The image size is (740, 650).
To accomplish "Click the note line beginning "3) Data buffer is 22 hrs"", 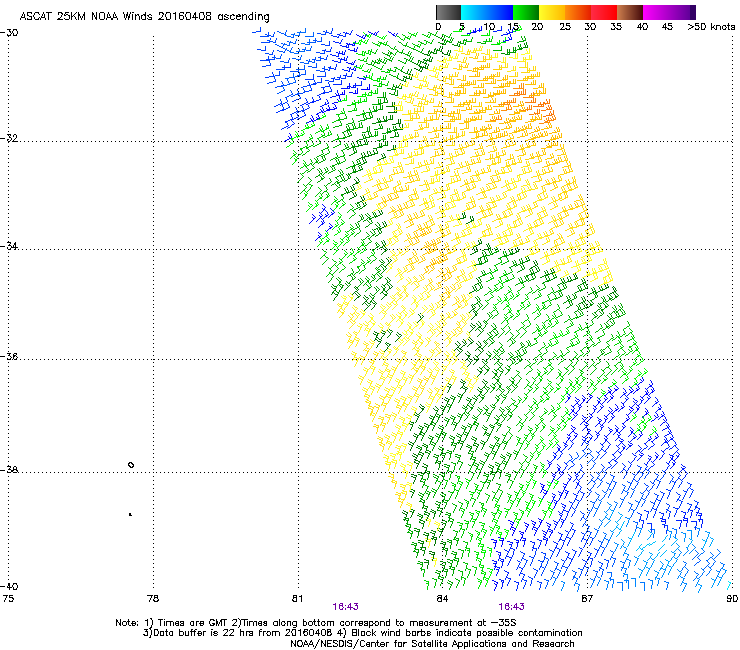I will tap(362, 633).
